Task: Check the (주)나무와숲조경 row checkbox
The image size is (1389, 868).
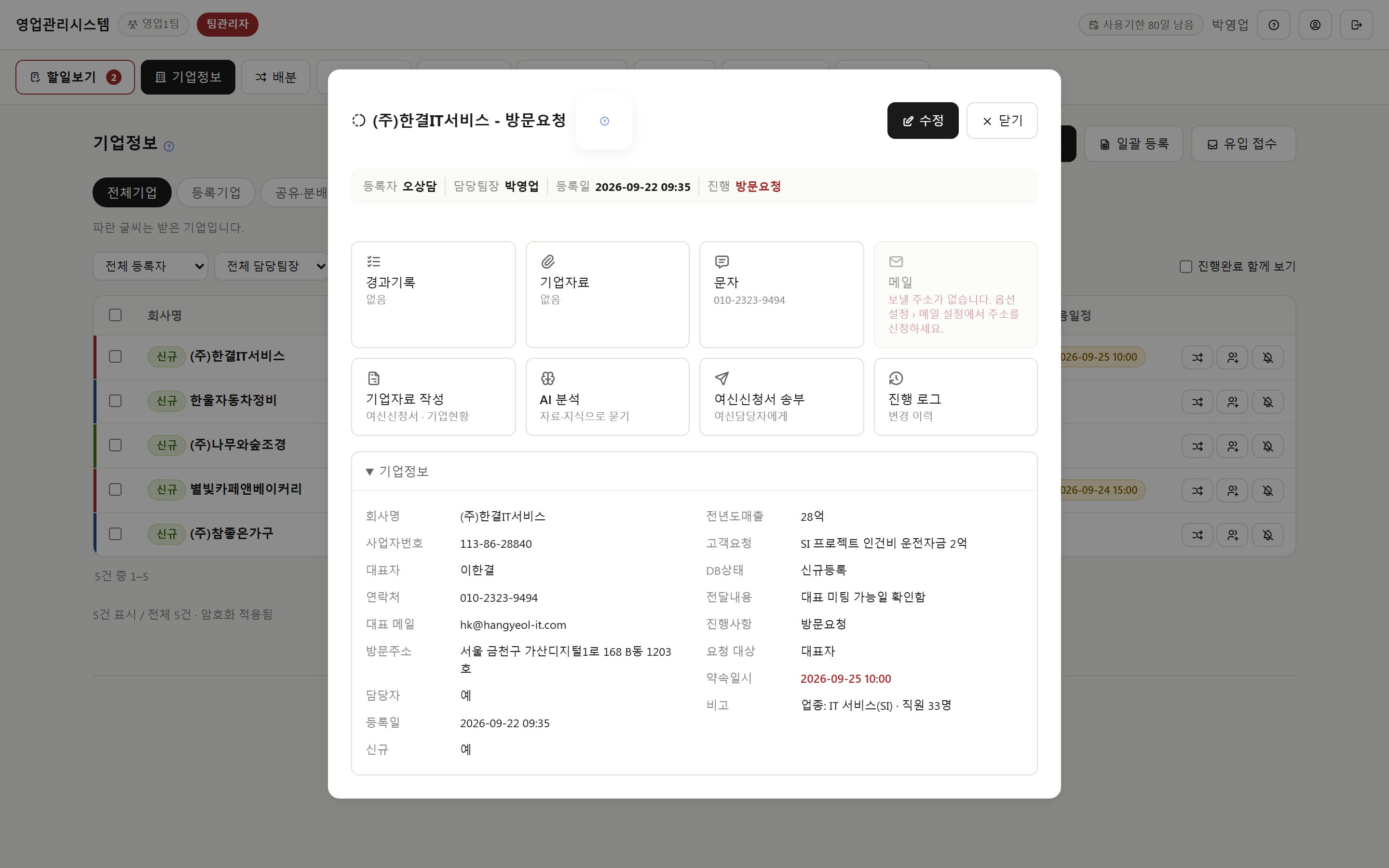Action: (115, 445)
